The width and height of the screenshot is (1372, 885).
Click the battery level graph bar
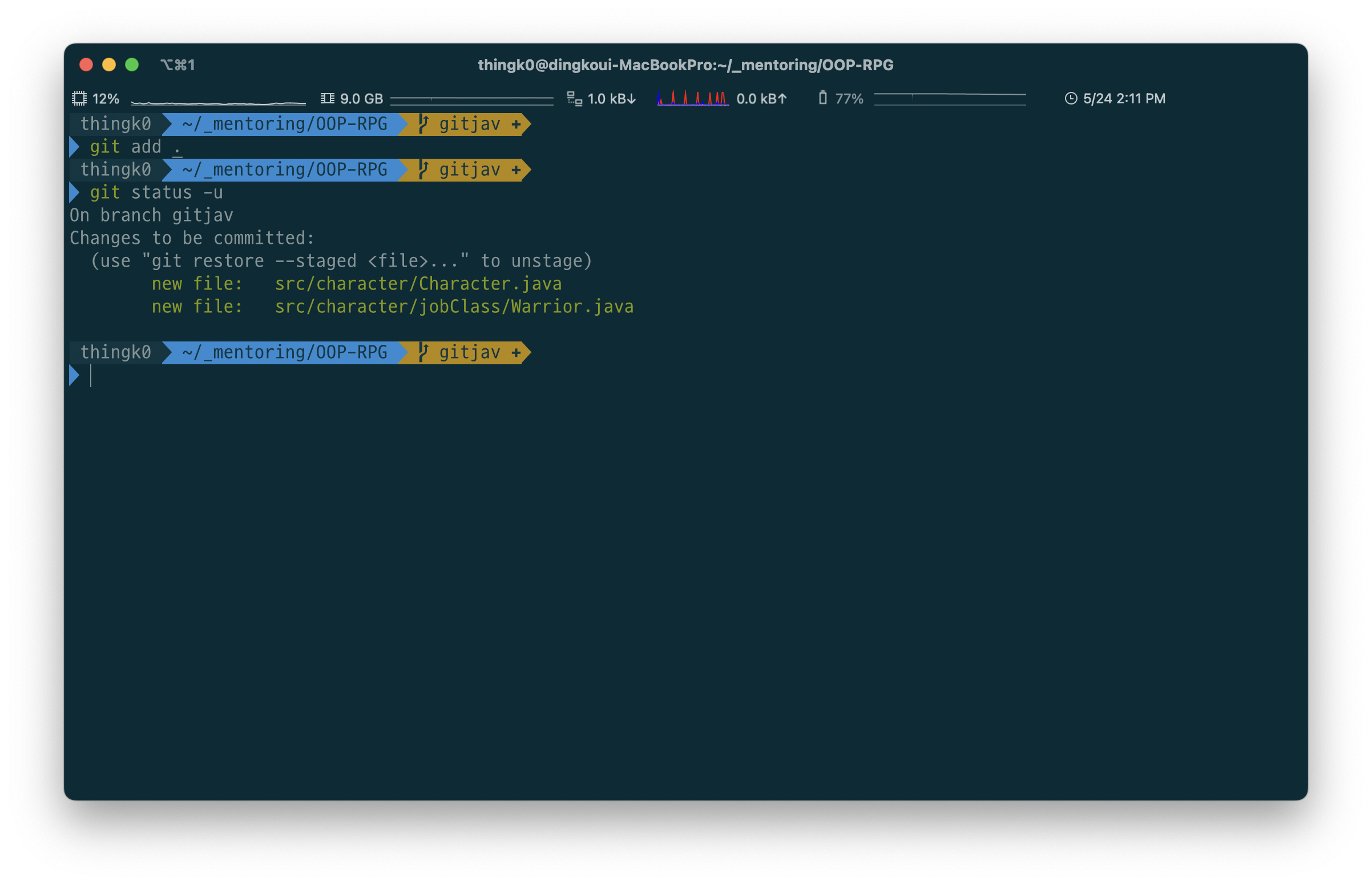[949, 99]
